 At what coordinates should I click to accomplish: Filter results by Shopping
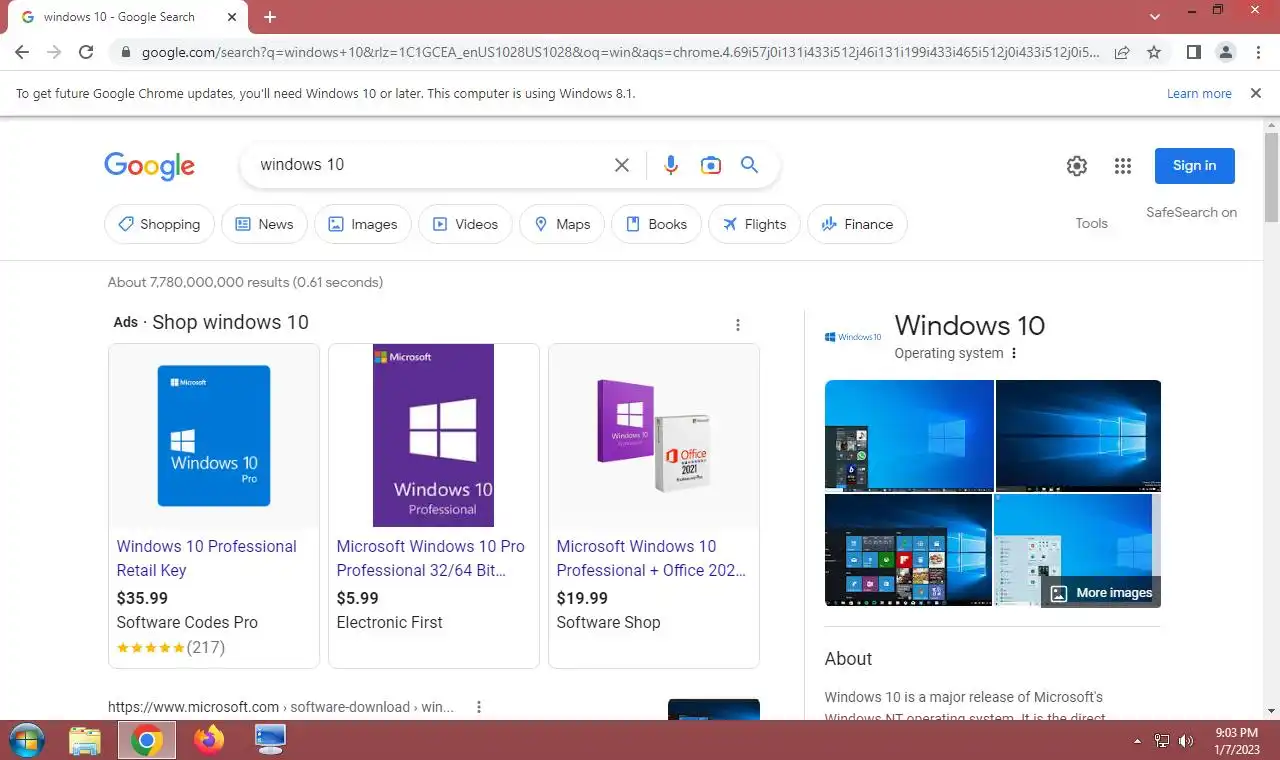[159, 224]
